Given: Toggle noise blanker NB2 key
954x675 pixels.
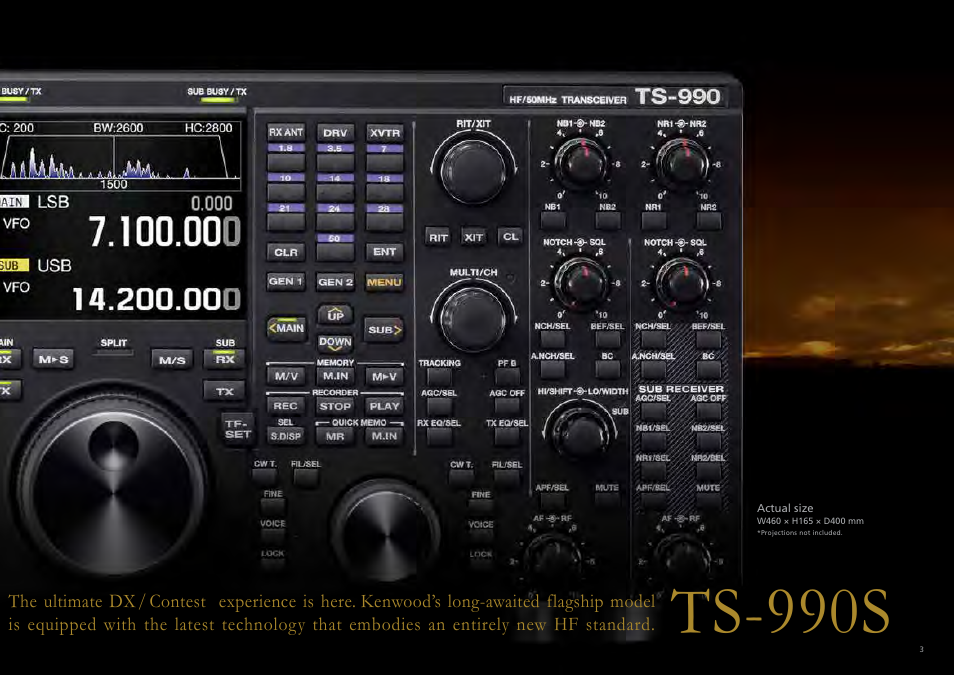Looking at the screenshot, I should [607, 220].
